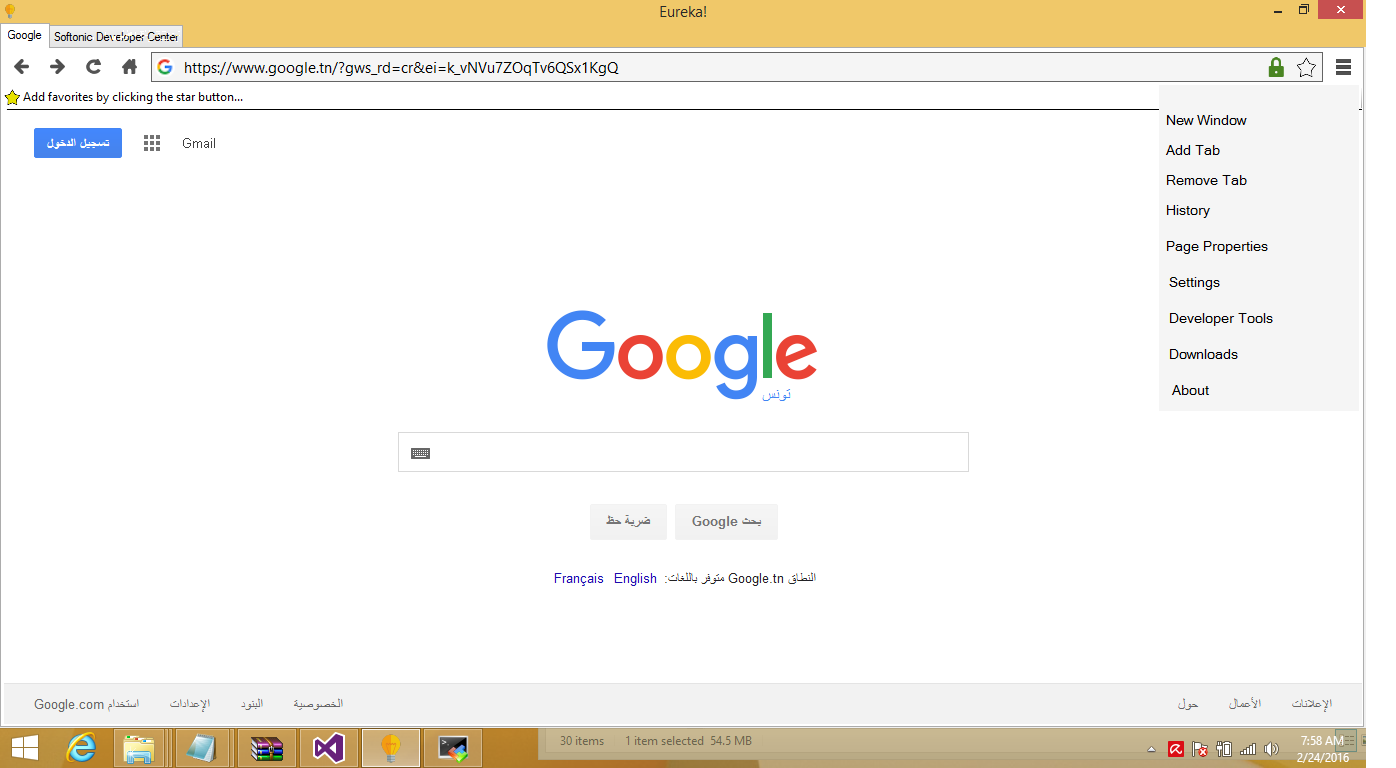Open the 'الخصوصية' footer link
1396x768 pixels.
click(318, 704)
